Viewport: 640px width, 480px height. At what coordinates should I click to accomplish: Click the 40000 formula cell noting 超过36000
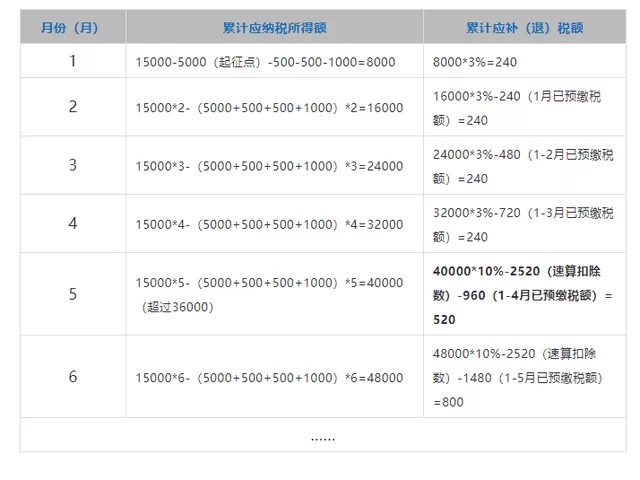coord(269,294)
